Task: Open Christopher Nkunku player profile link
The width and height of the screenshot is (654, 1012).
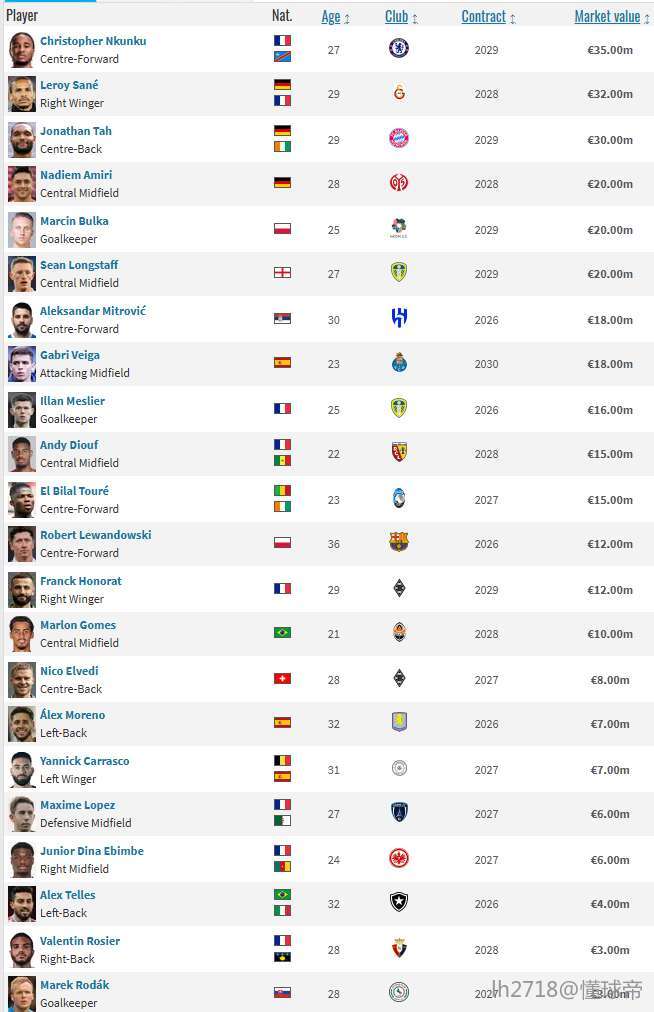Action: tap(93, 41)
